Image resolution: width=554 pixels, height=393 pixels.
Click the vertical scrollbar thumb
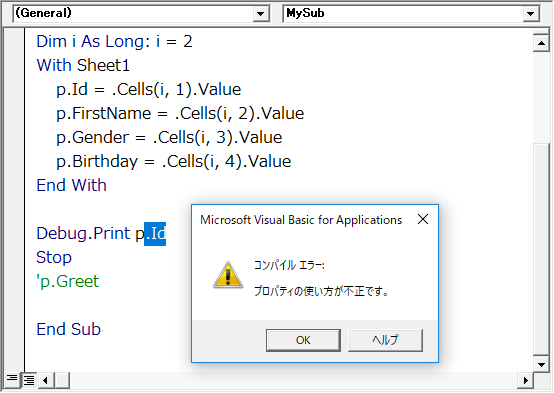(x=541, y=248)
